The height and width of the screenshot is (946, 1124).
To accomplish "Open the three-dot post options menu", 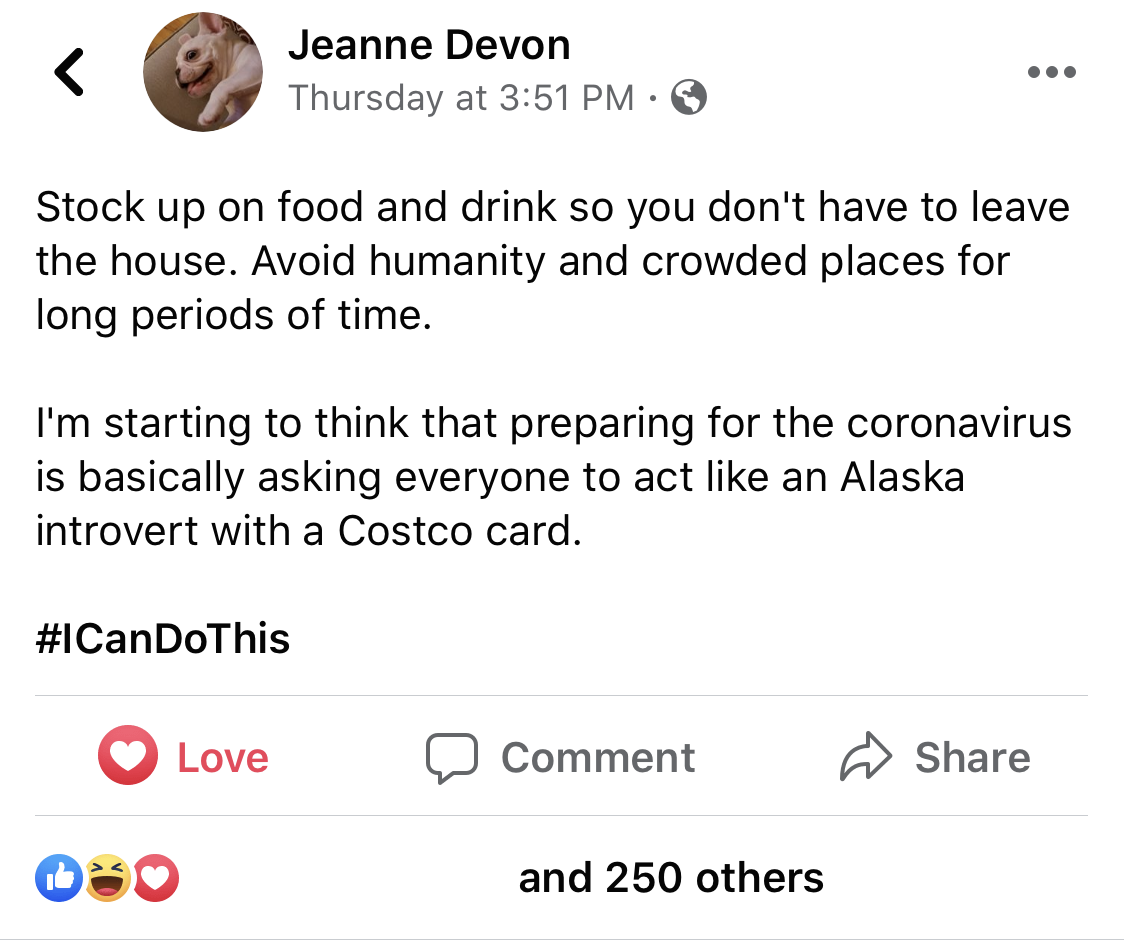I will [x=1052, y=72].
